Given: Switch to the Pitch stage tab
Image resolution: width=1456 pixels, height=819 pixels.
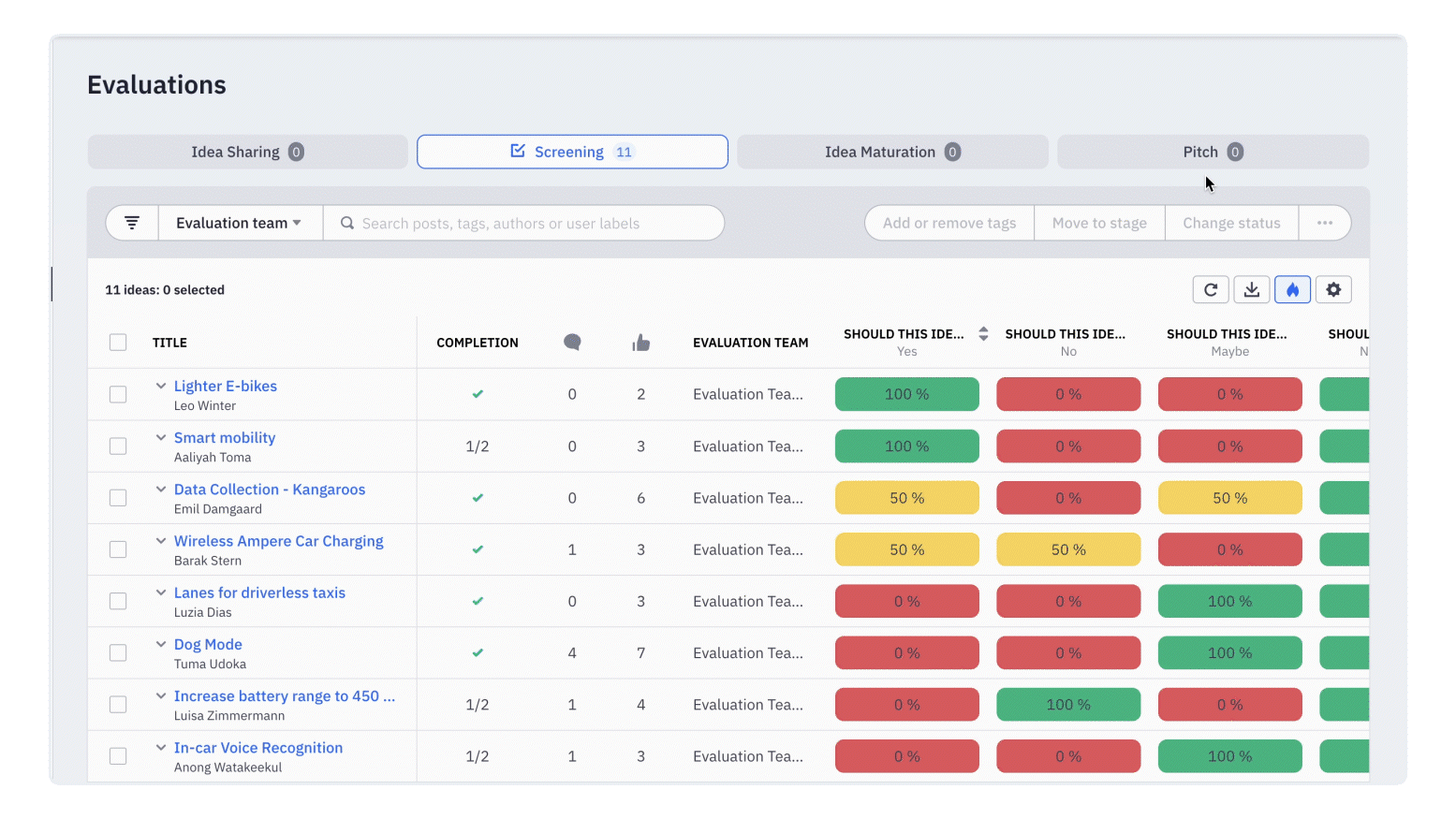Looking at the screenshot, I should (1212, 152).
